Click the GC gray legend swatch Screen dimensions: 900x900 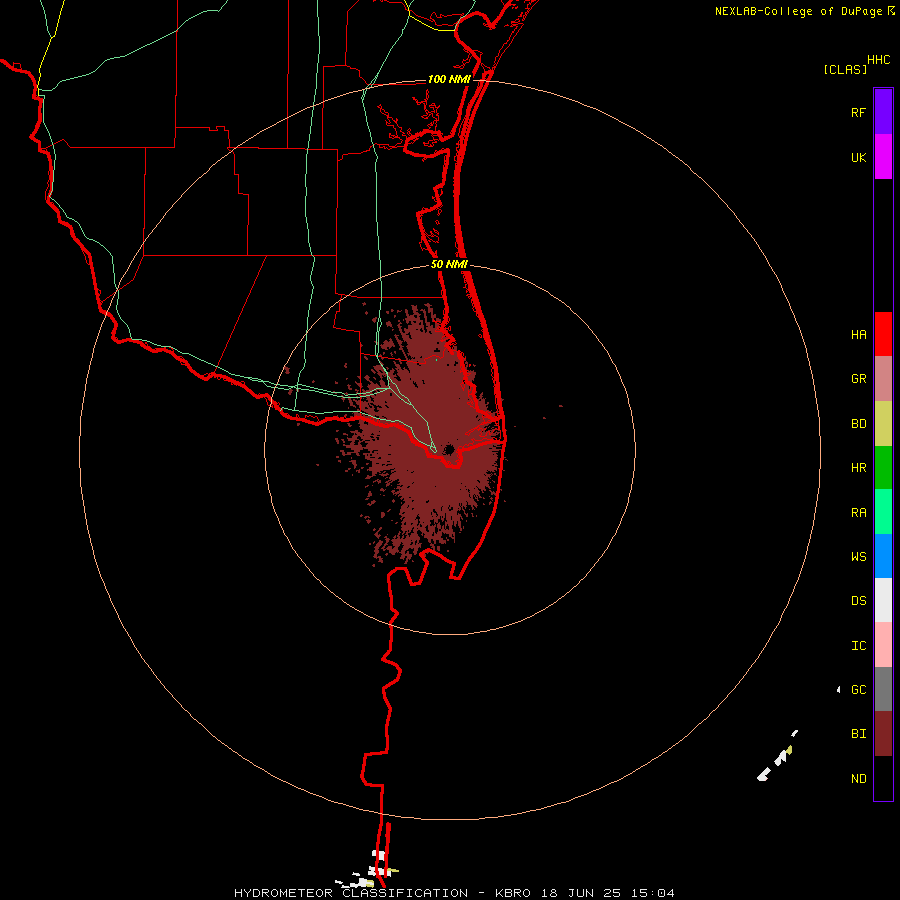(x=883, y=689)
